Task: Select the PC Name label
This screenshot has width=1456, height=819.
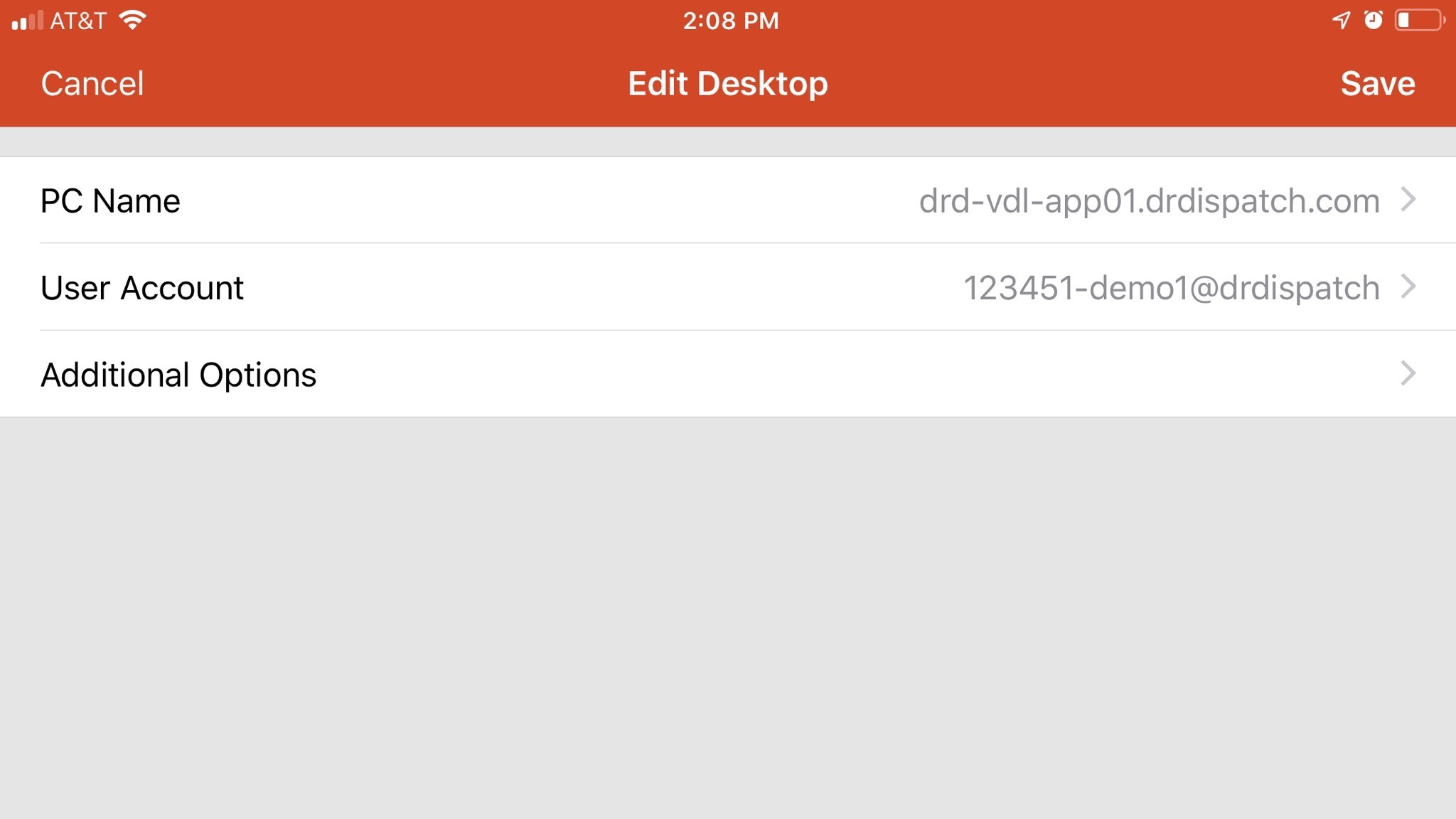Action: click(x=110, y=201)
